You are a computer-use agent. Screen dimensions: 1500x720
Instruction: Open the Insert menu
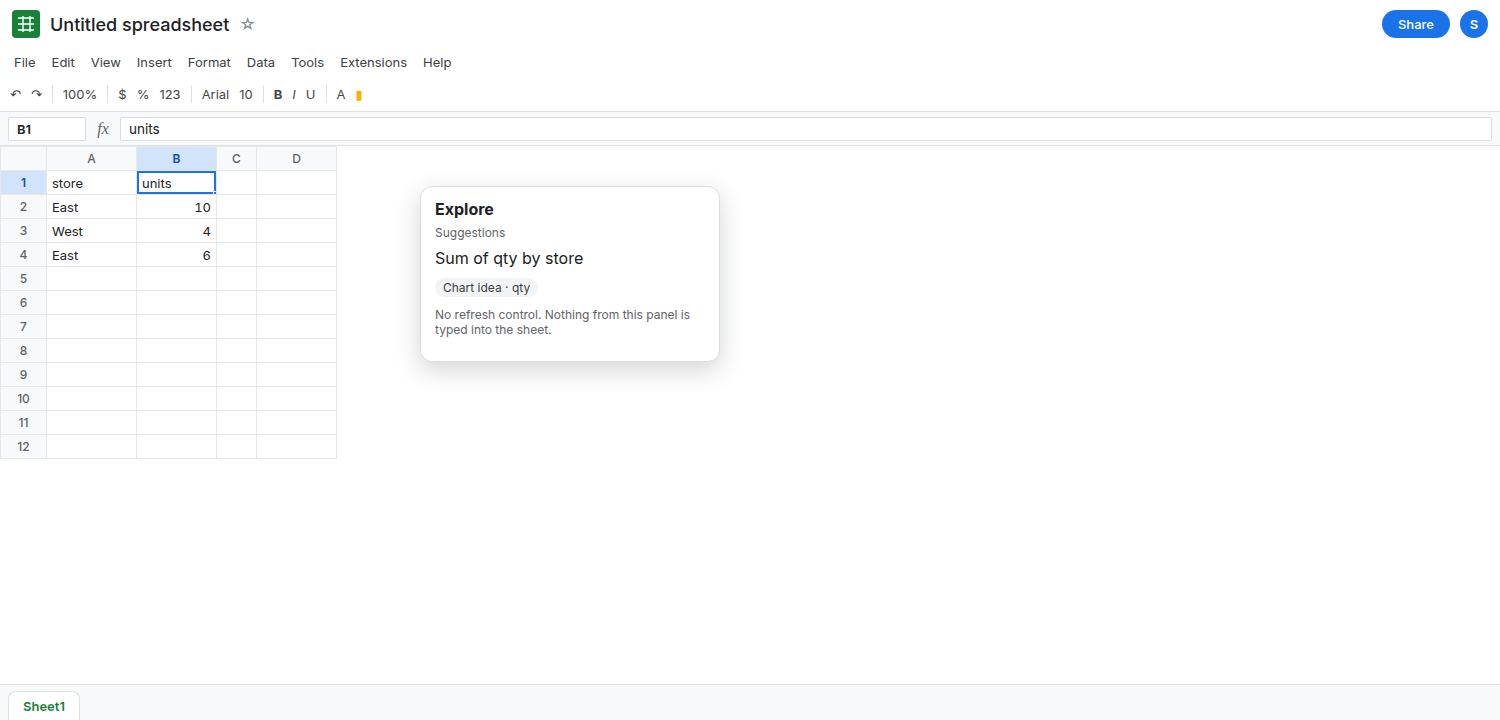click(154, 62)
